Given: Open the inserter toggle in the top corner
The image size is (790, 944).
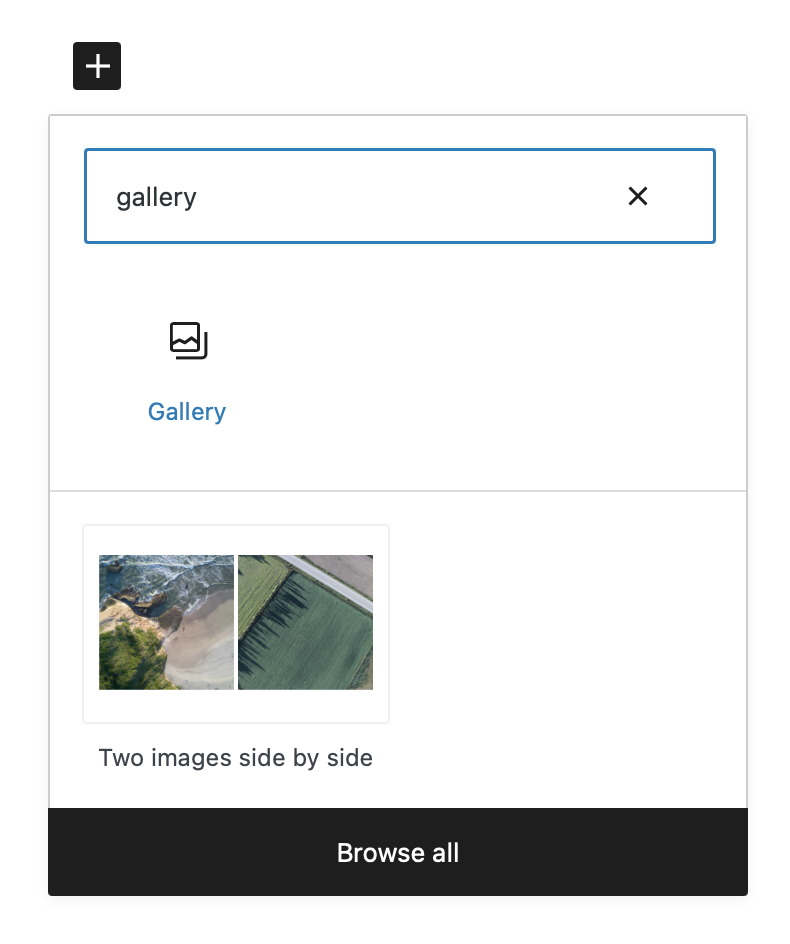Looking at the screenshot, I should click(x=96, y=66).
